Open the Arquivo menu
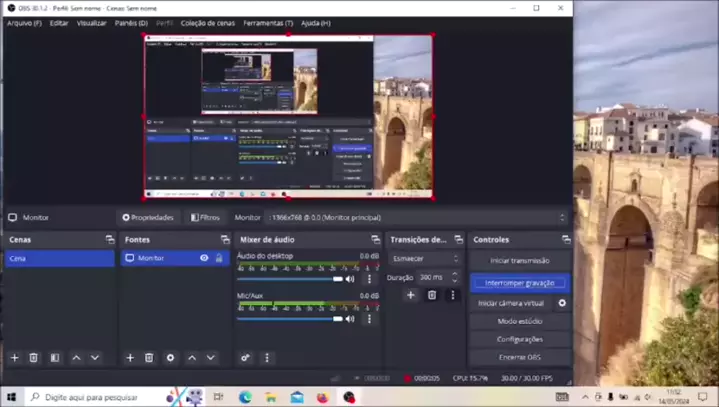The height and width of the screenshot is (407, 719). pyautogui.click(x=23, y=22)
